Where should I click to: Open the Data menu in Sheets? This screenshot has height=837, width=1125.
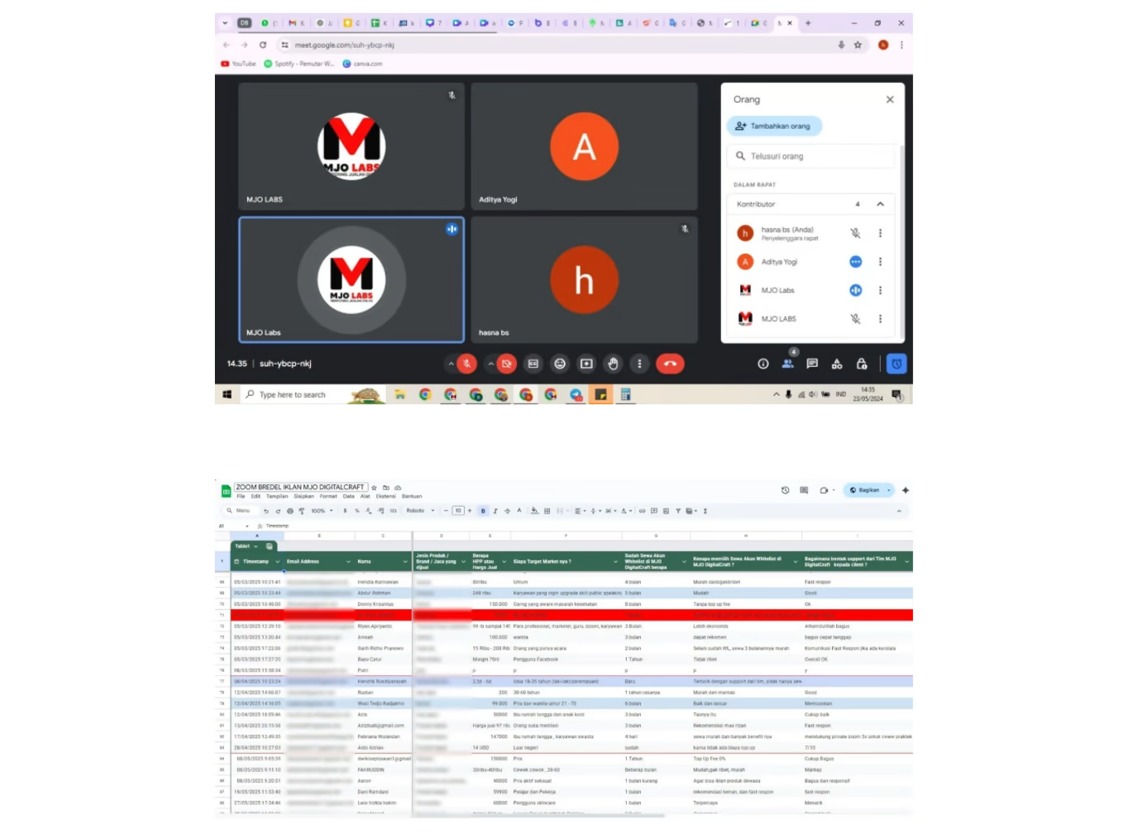coord(348,496)
